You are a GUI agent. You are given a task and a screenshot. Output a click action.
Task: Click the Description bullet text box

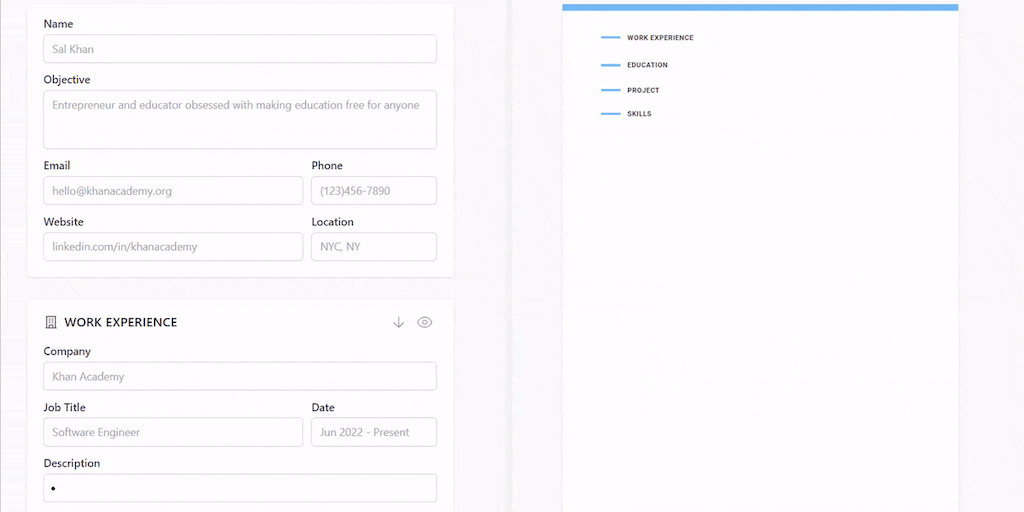click(240, 489)
